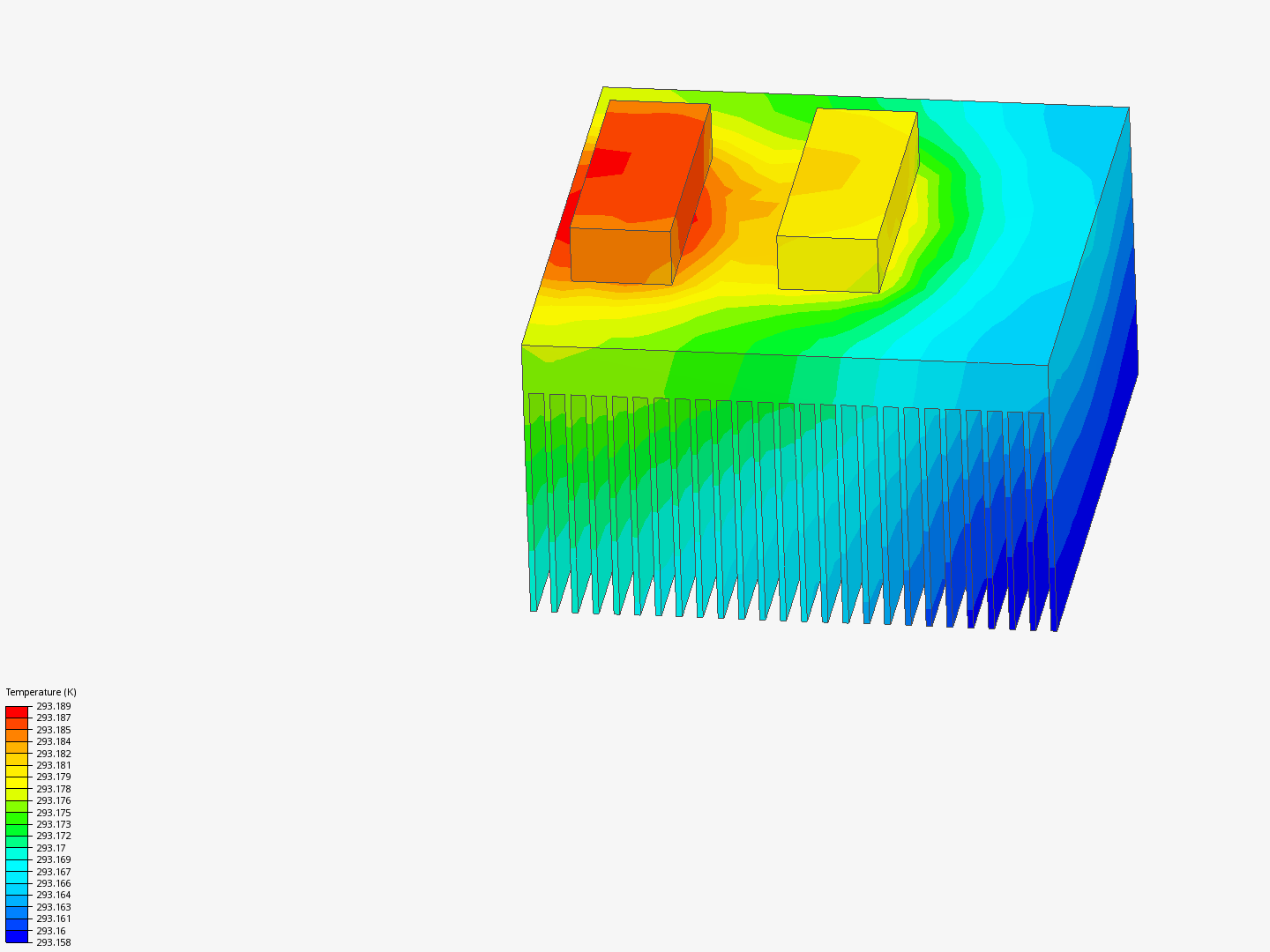
Task: Click the legend value 293.182
Action: click(54, 754)
